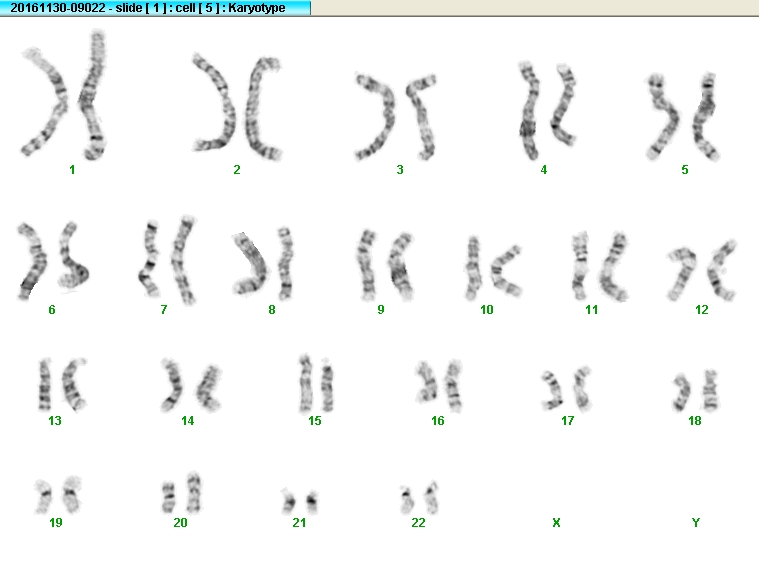Click chromosome label 6

point(52,310)
